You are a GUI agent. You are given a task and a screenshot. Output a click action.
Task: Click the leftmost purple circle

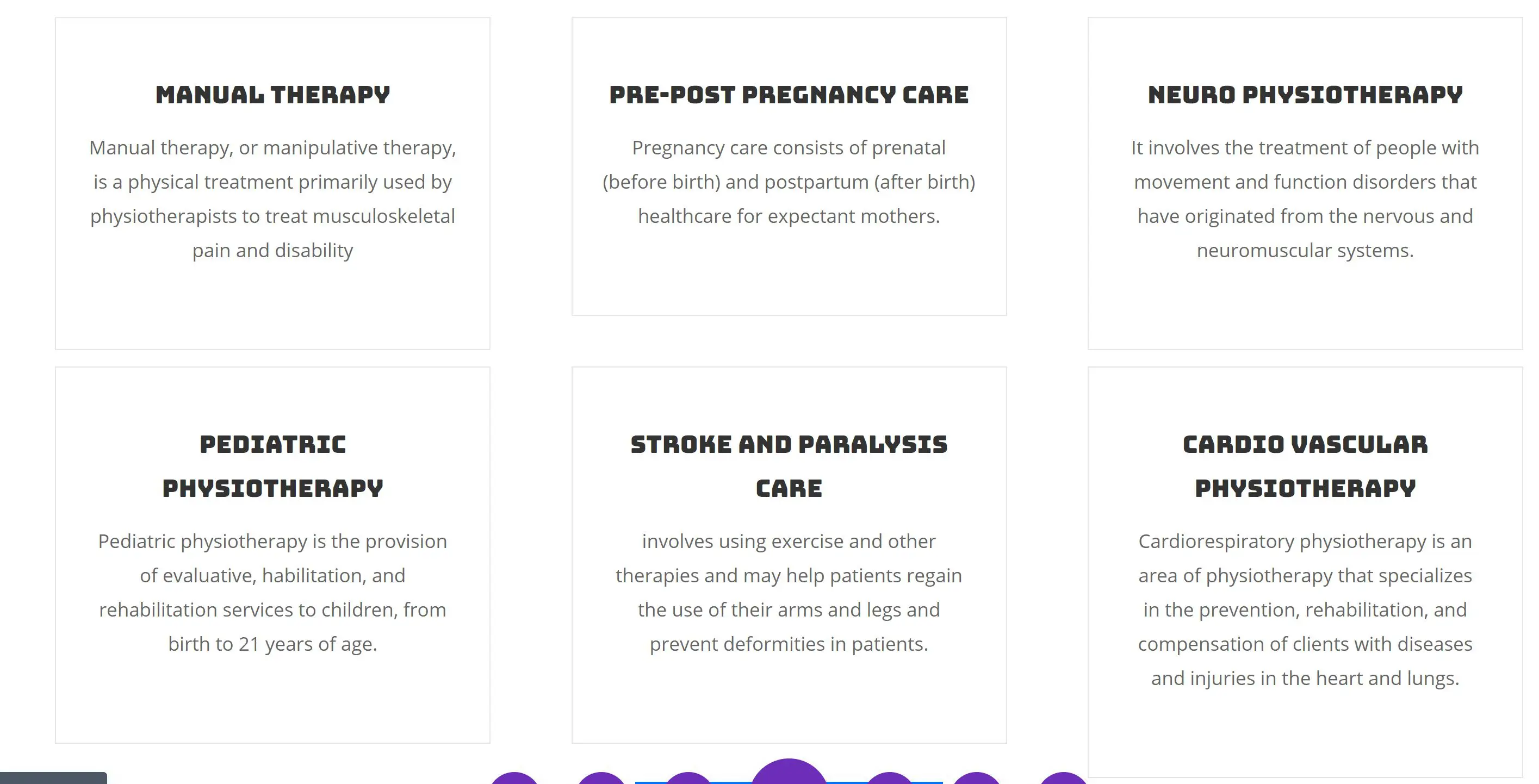514,779
